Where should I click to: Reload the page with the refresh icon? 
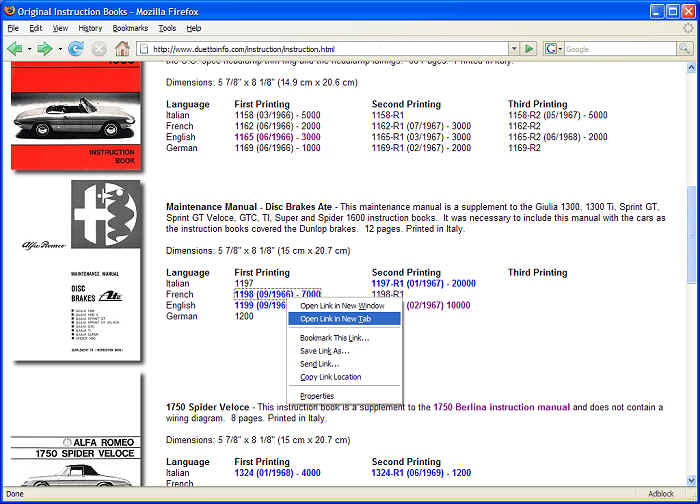(76, 48)
